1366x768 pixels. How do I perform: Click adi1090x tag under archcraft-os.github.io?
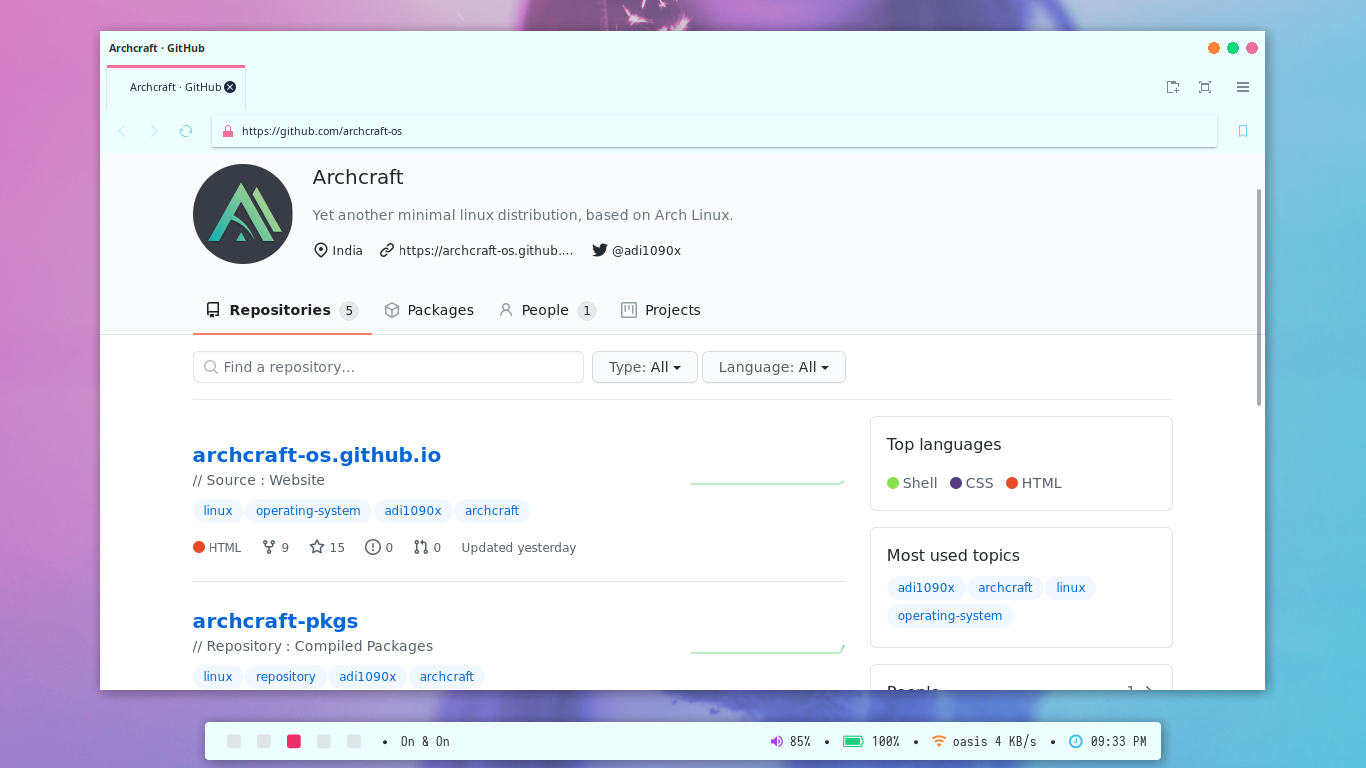413,511
